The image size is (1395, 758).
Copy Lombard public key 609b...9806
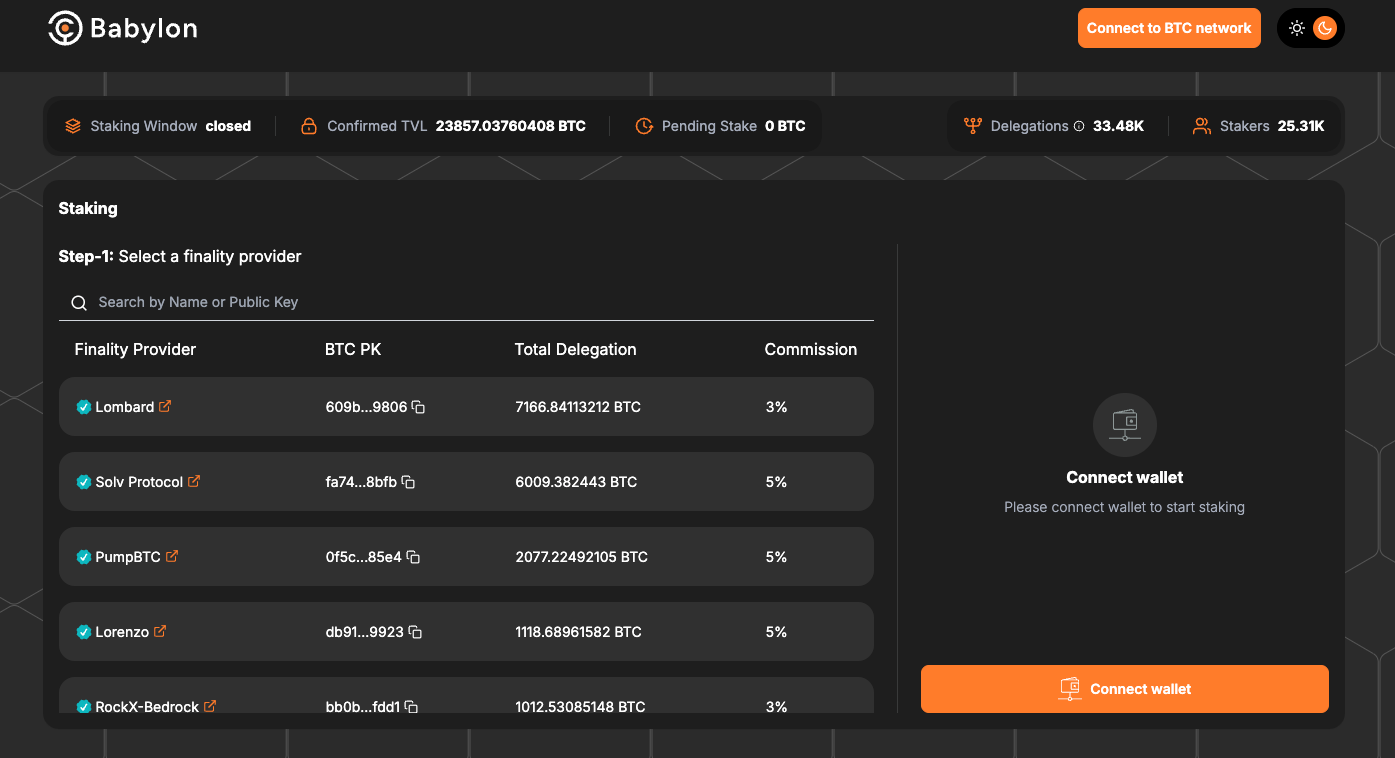coord(419,407)
